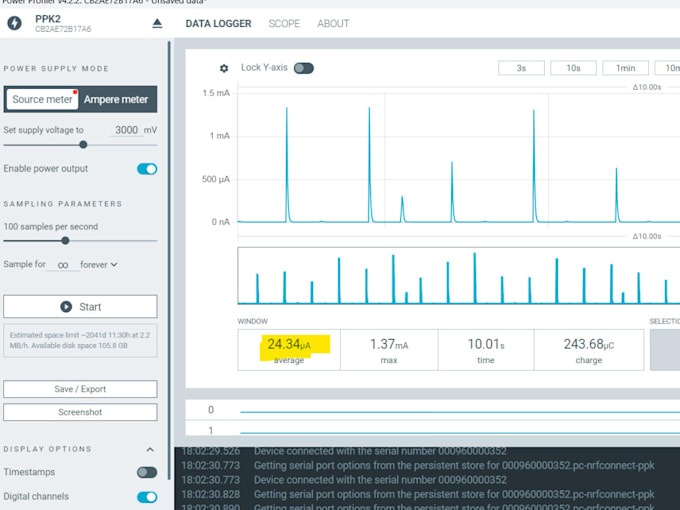The width and height of the screenshot is (680, 510).
Task: Select Source meter mode
Action: coord(42,99)
